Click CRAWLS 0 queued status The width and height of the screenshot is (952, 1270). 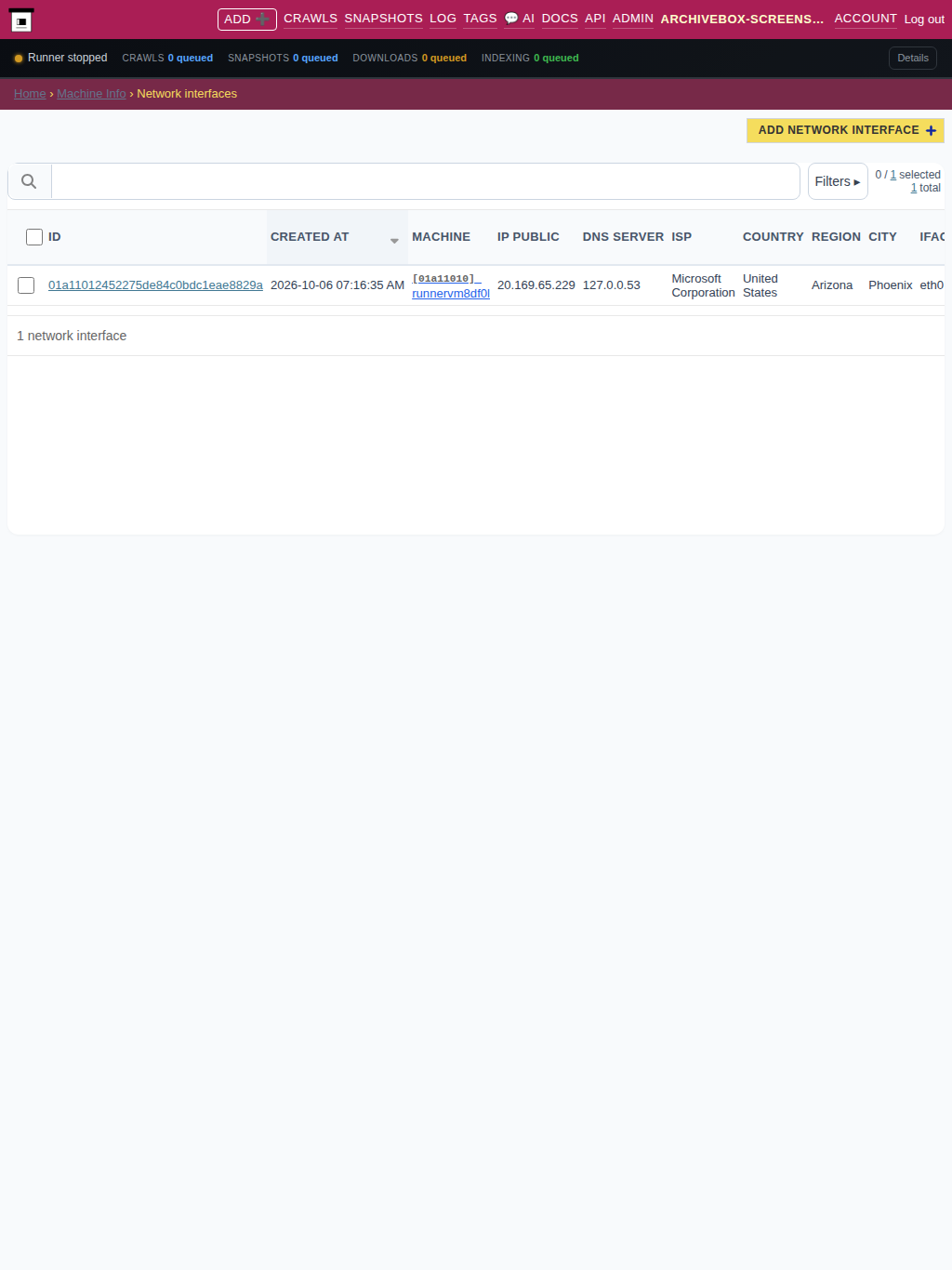tap(167, 58)
